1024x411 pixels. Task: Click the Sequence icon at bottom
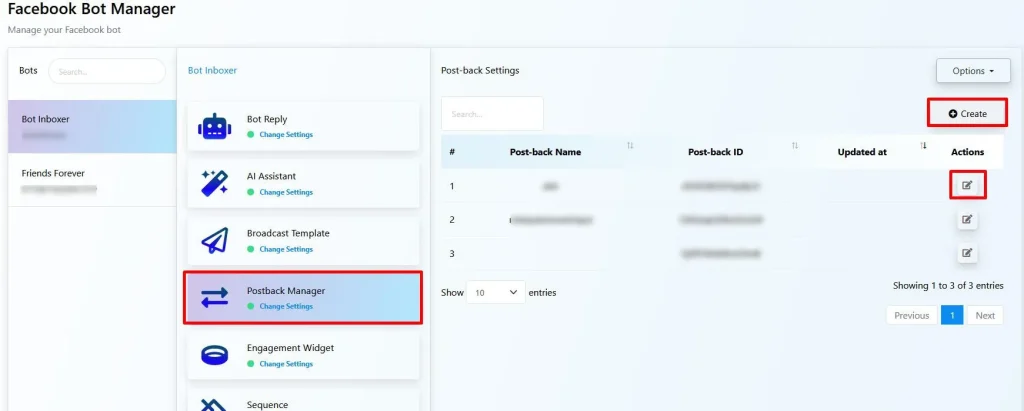[x=214, y=406]
